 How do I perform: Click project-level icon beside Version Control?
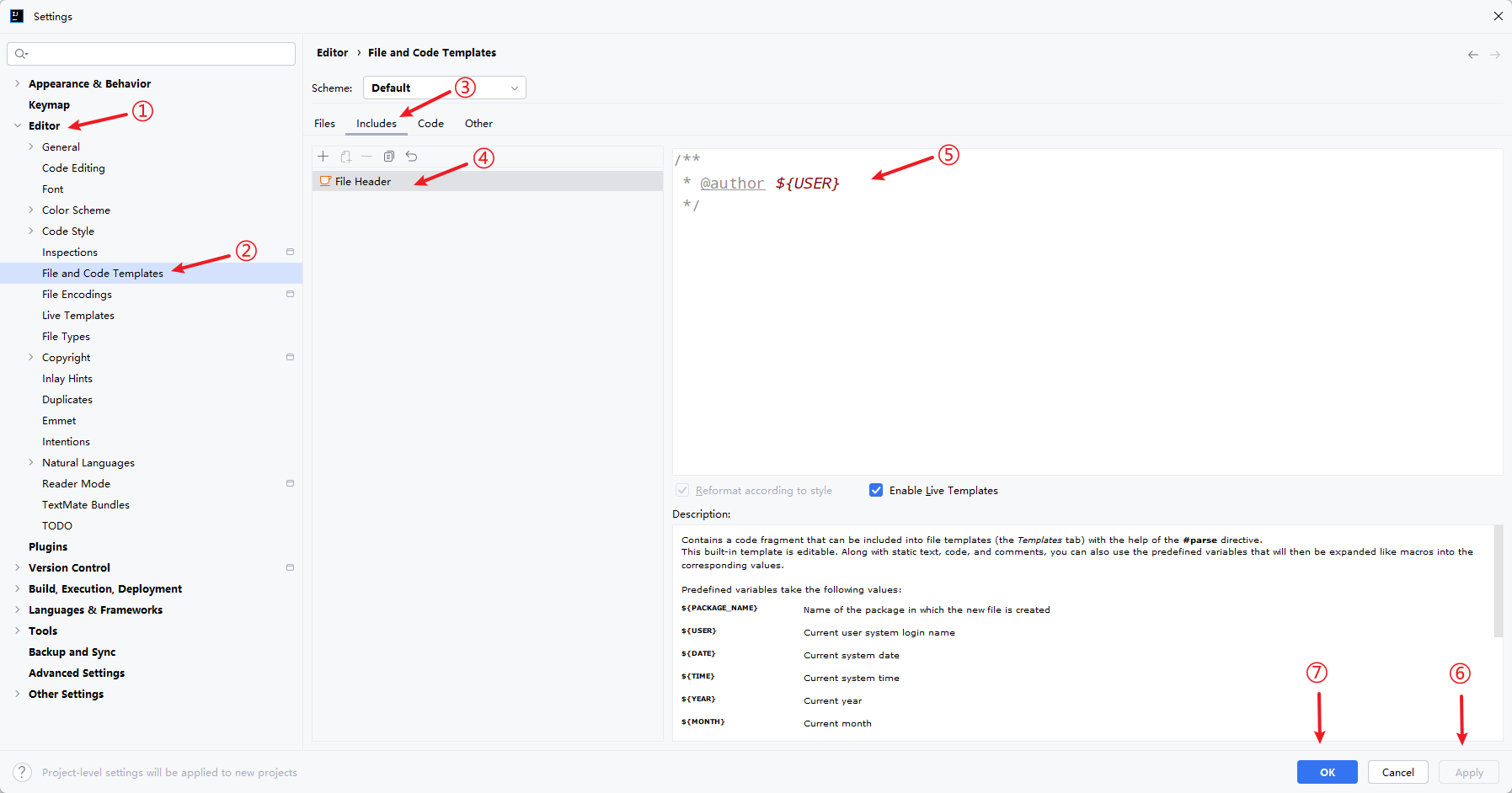tap(290, 567)
